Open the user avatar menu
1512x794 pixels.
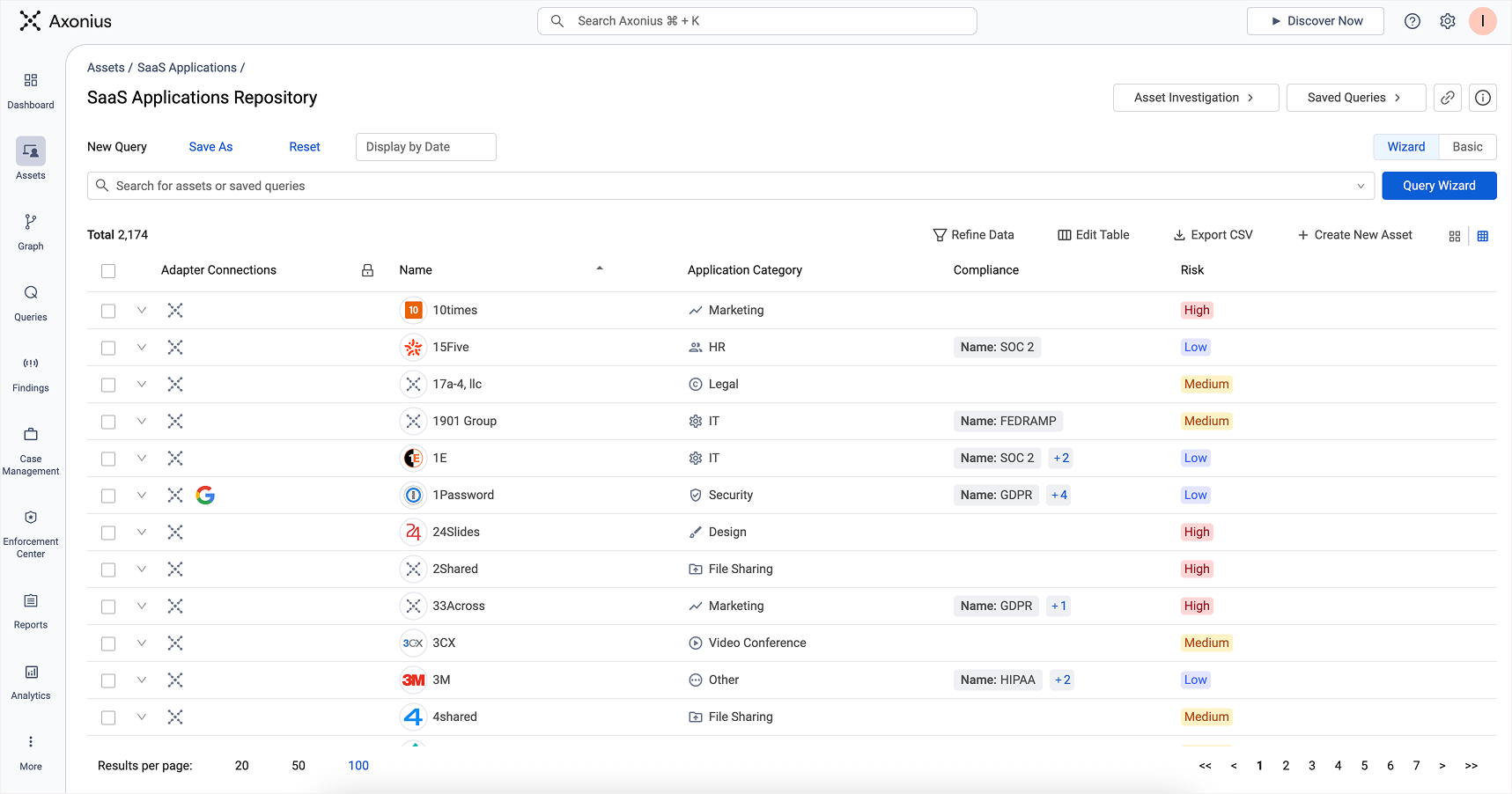[x=1483, y=21]
